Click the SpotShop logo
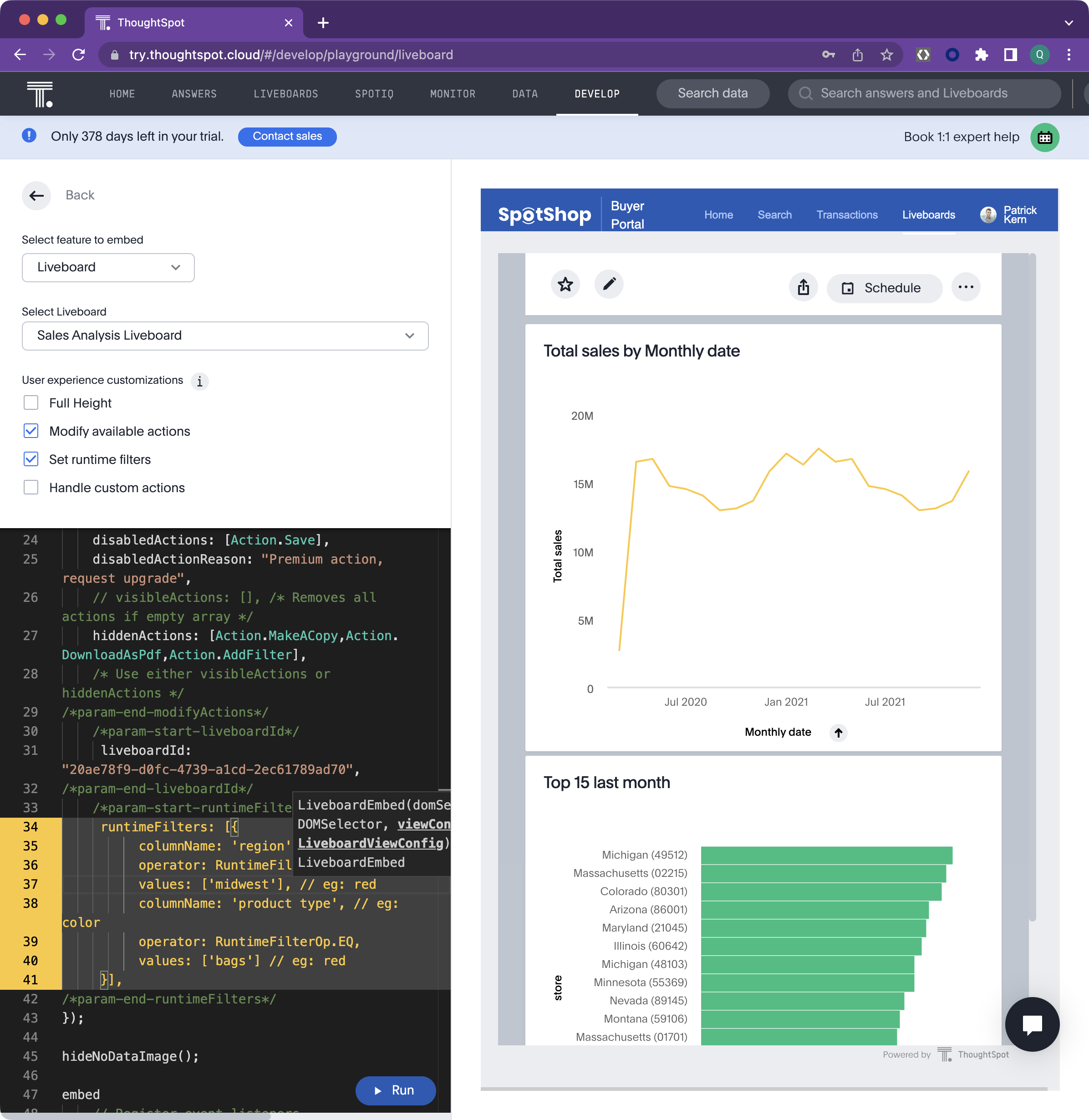1089x1120 pixels. [544, 214]
